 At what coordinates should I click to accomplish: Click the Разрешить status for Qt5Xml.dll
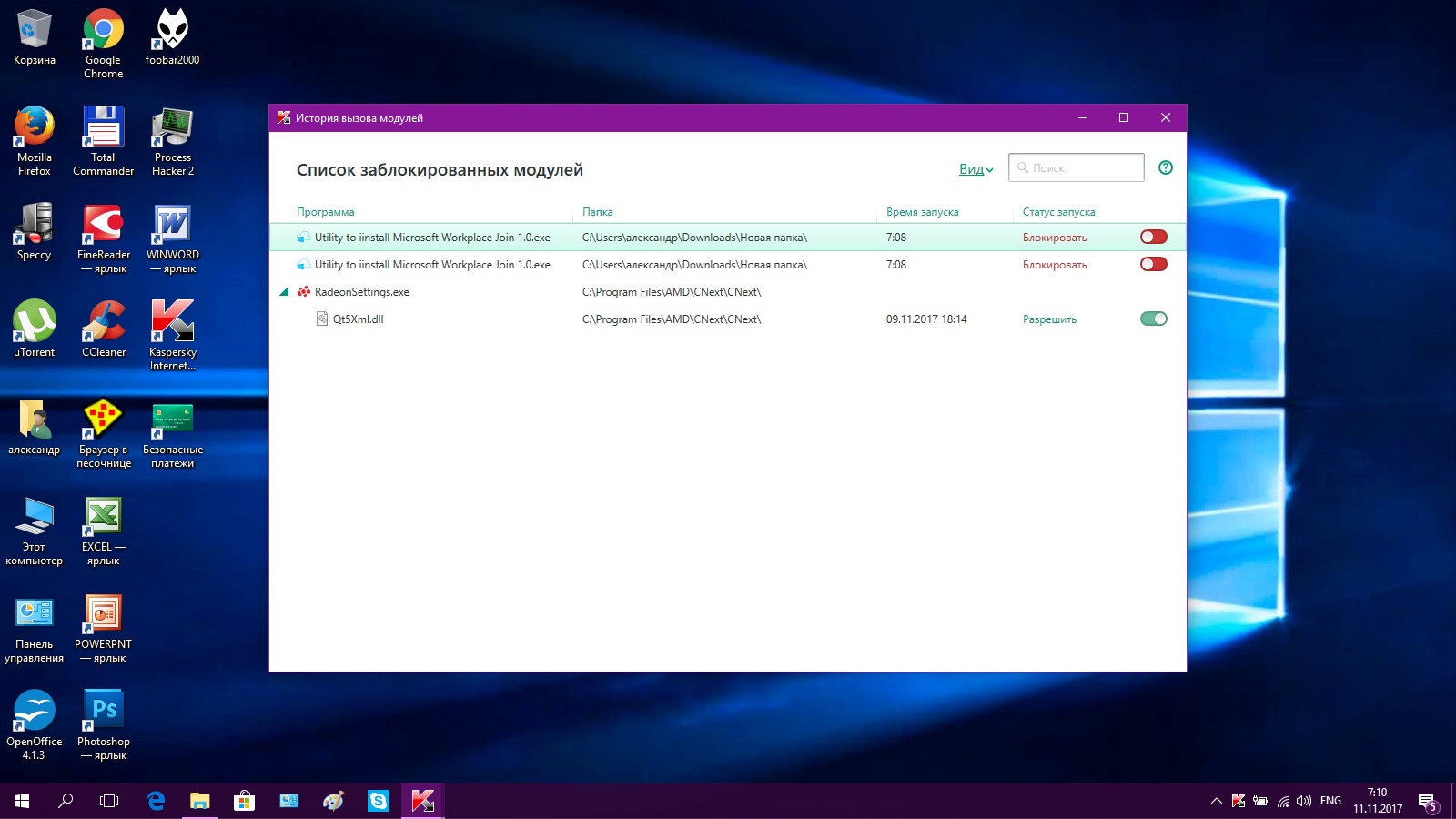1049,319
